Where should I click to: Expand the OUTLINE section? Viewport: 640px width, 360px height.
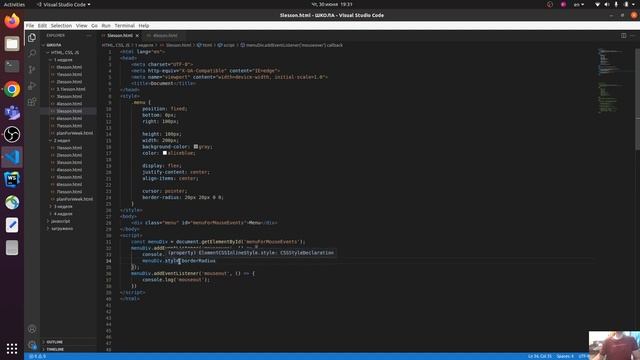click(53, 342)
